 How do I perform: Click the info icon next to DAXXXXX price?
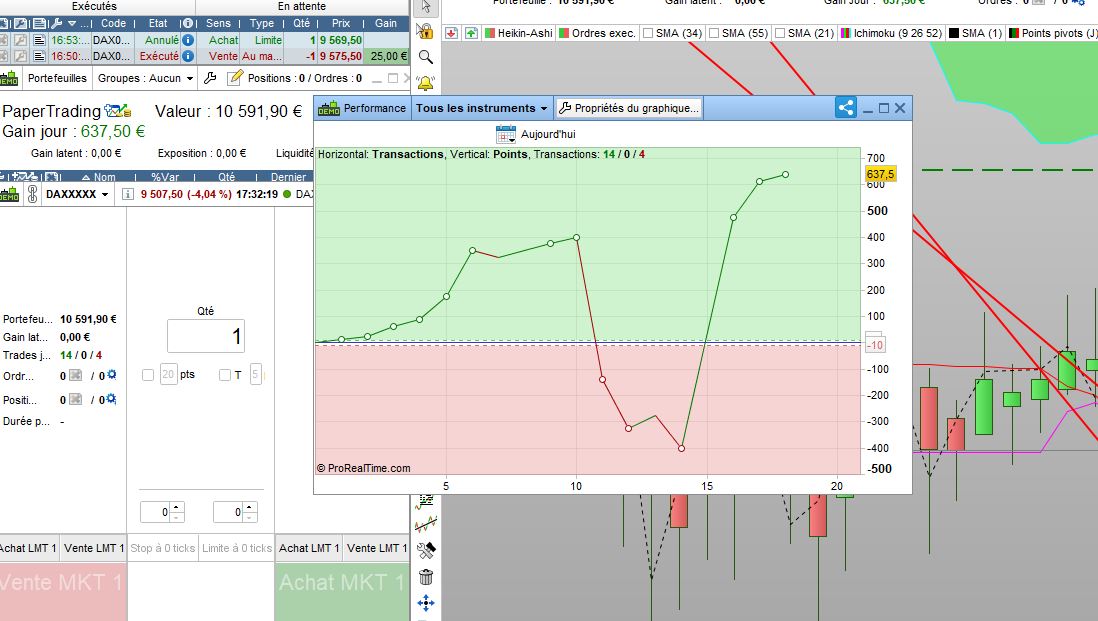point(127,194)
